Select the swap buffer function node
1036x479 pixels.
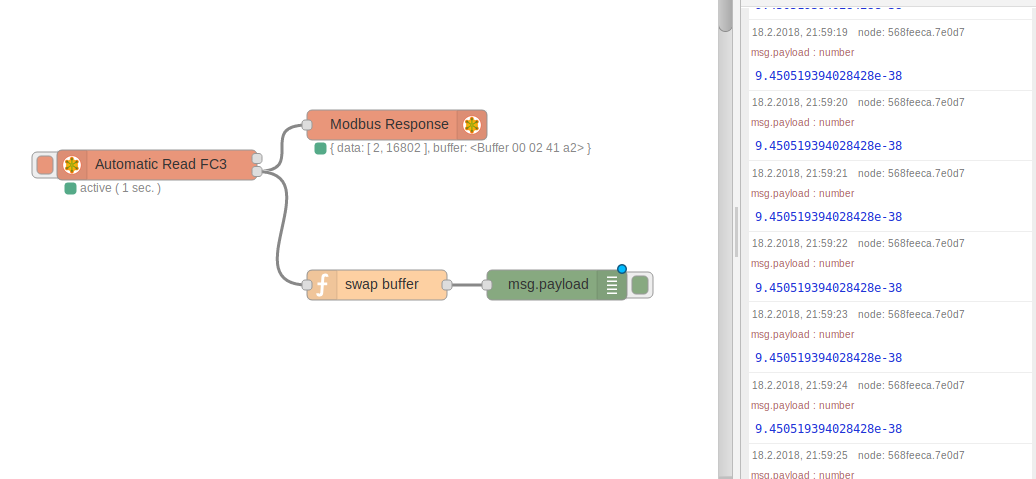pos(377,285)
